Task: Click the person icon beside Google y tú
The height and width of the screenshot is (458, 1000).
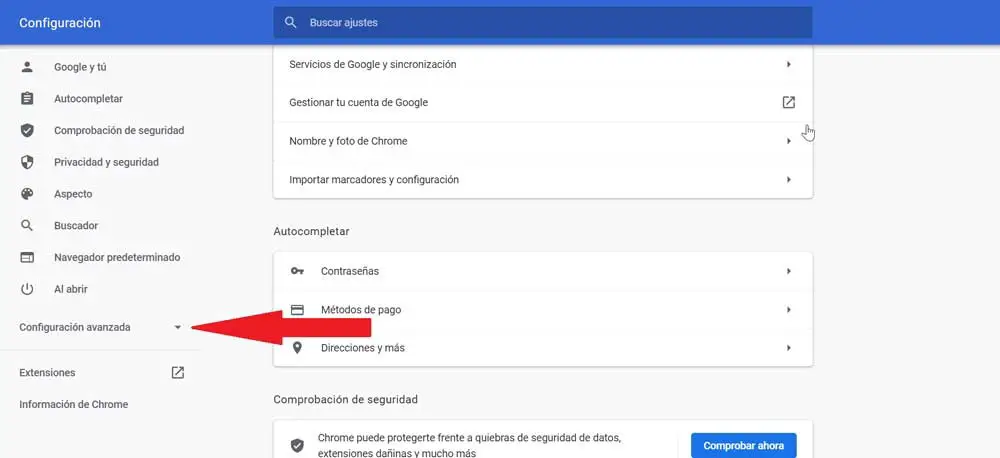Action: pyautogui.click(x=27, y=67)
